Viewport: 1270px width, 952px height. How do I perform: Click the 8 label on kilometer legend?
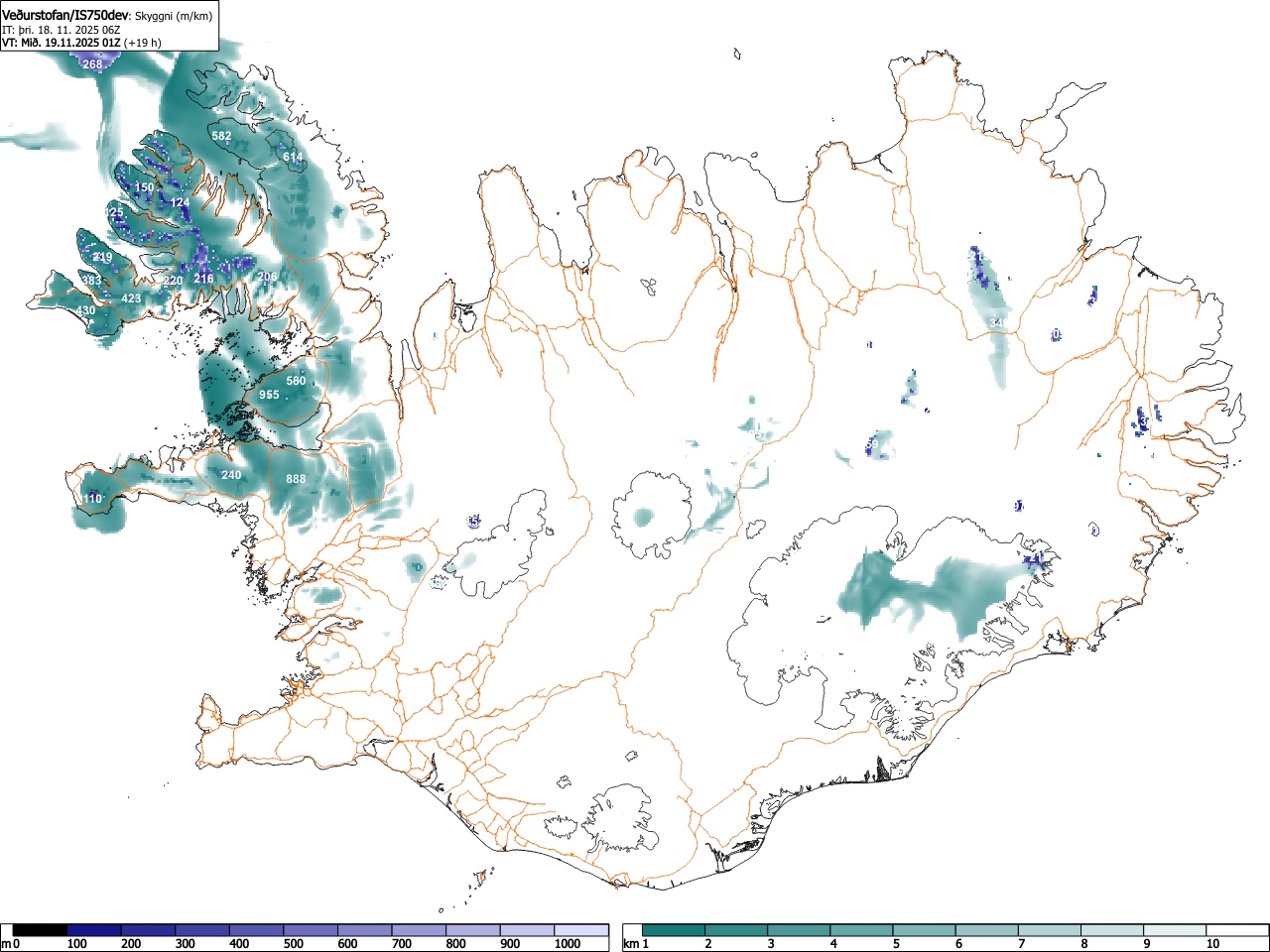(1083, 944)
